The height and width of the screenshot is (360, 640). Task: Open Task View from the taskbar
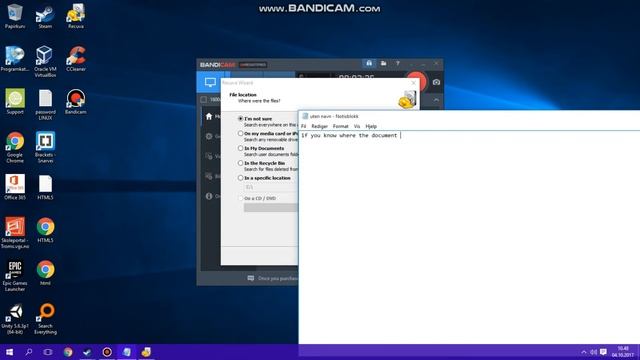point(48,352)
